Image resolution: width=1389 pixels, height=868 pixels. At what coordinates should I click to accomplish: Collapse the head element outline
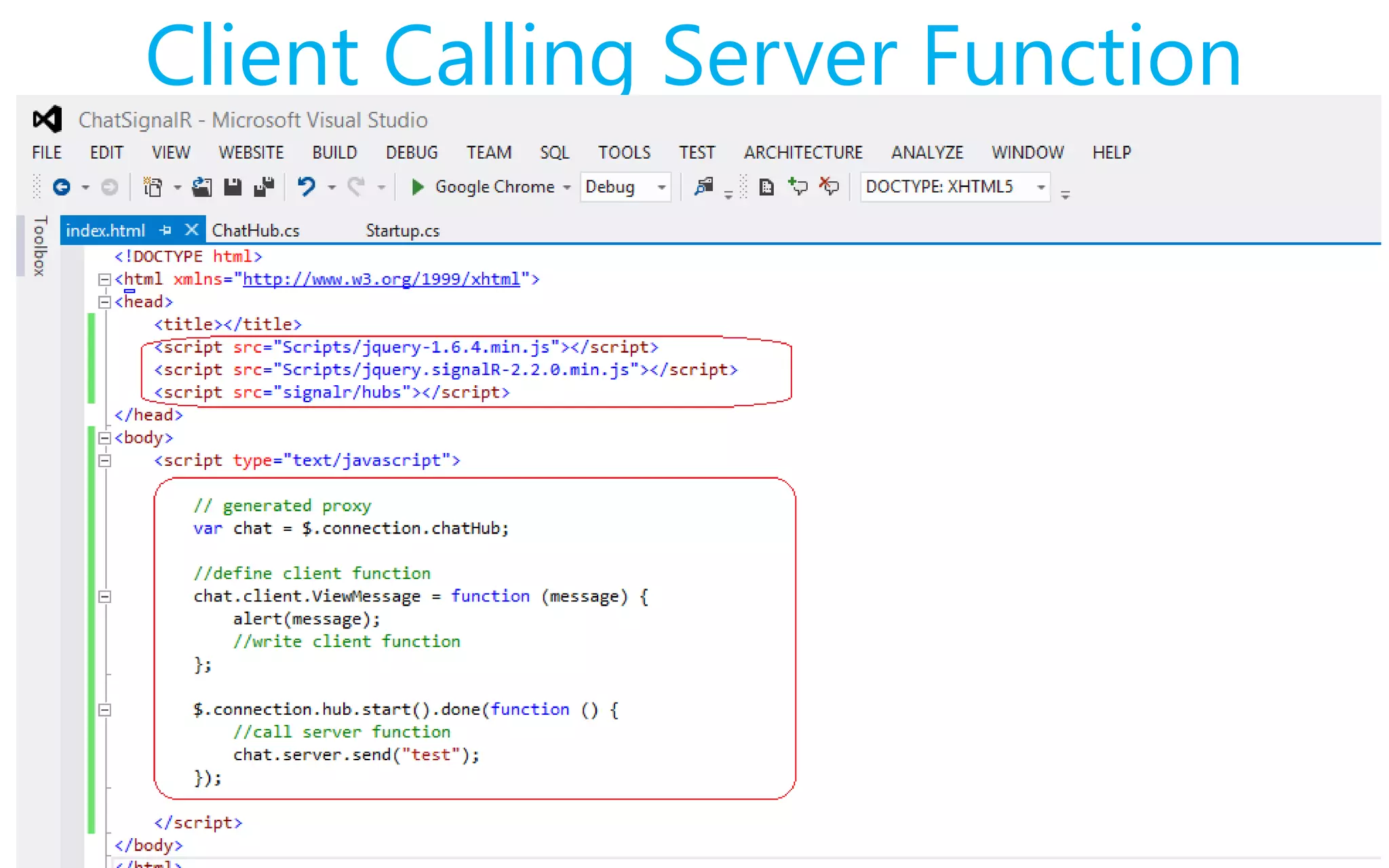pos(104,302)
